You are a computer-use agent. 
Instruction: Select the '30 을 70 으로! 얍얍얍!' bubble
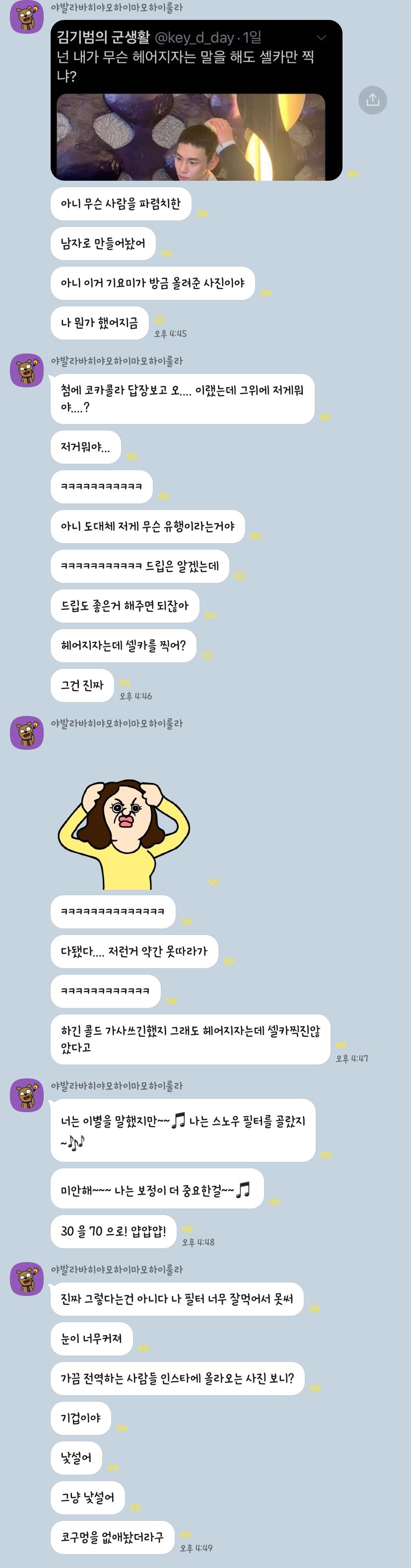(x=113, y=1231)
